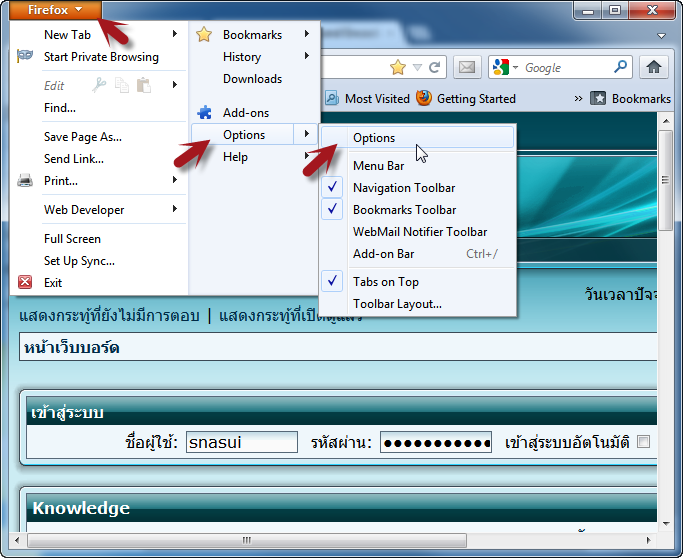Open the list all tabs dropdown
Image resolution: width=683 pixels, height=558 pixels.
(x=661, y=35)
